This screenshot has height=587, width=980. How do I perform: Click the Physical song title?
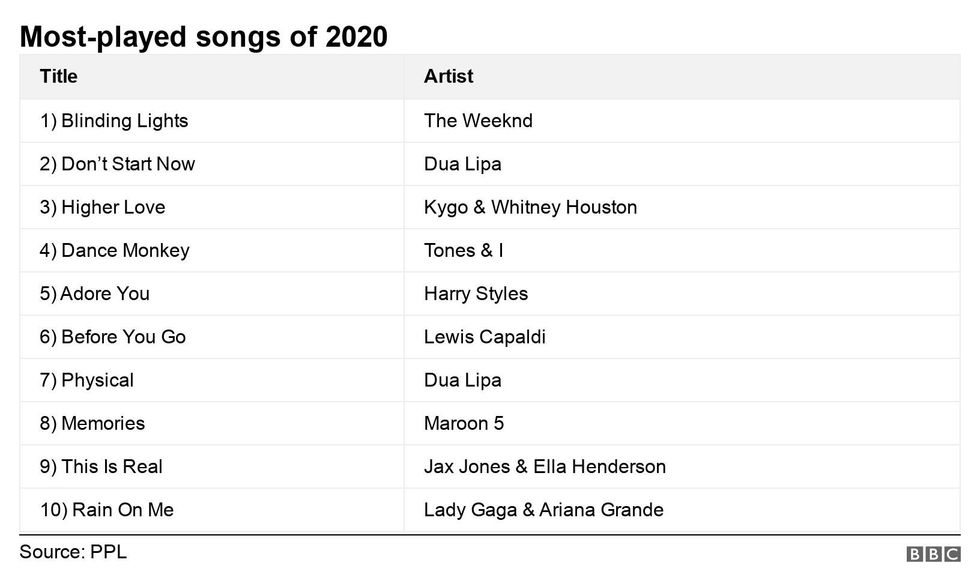pos(87,380)
